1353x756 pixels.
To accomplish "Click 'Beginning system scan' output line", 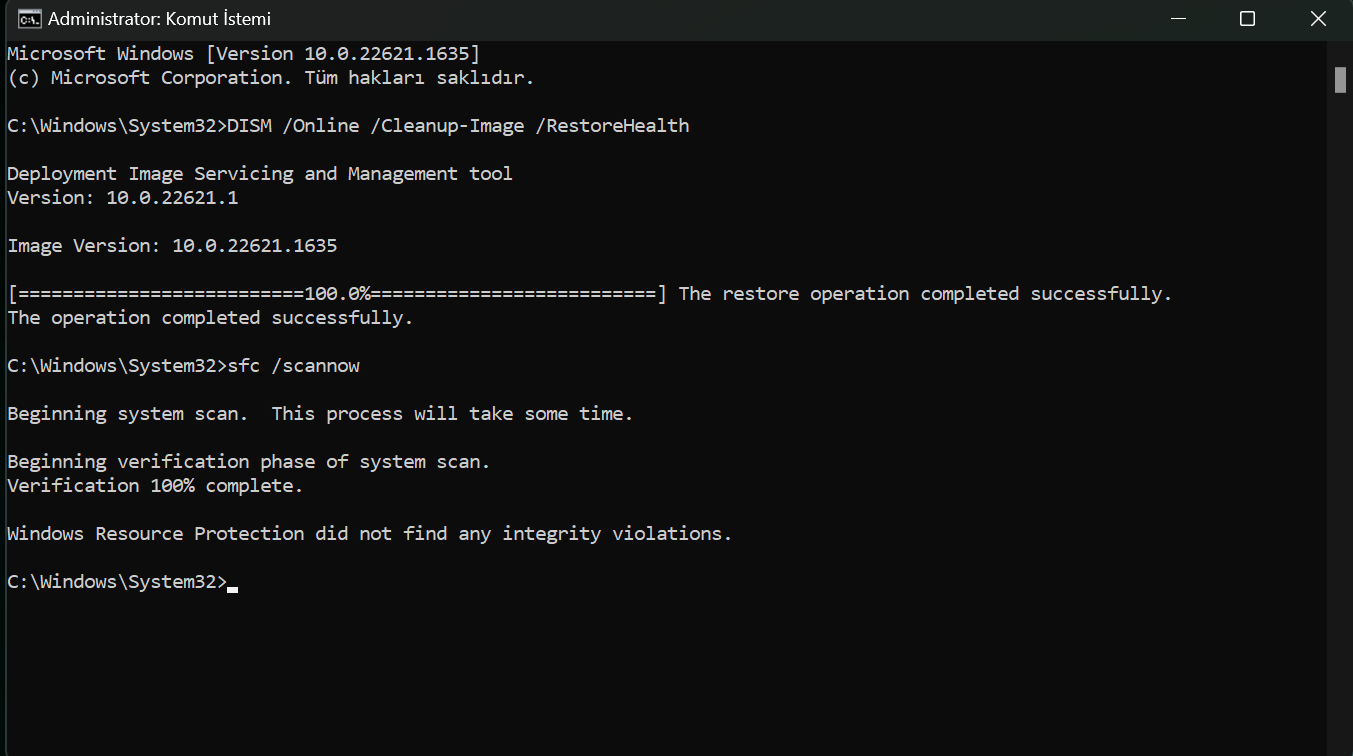I will pyautogui.click(x=320, y=414).
